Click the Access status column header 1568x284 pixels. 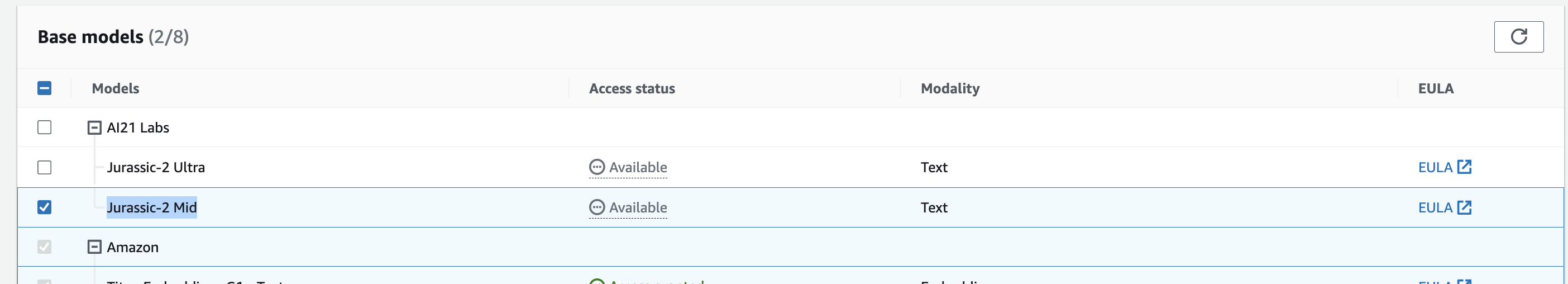tap(631, 88)
